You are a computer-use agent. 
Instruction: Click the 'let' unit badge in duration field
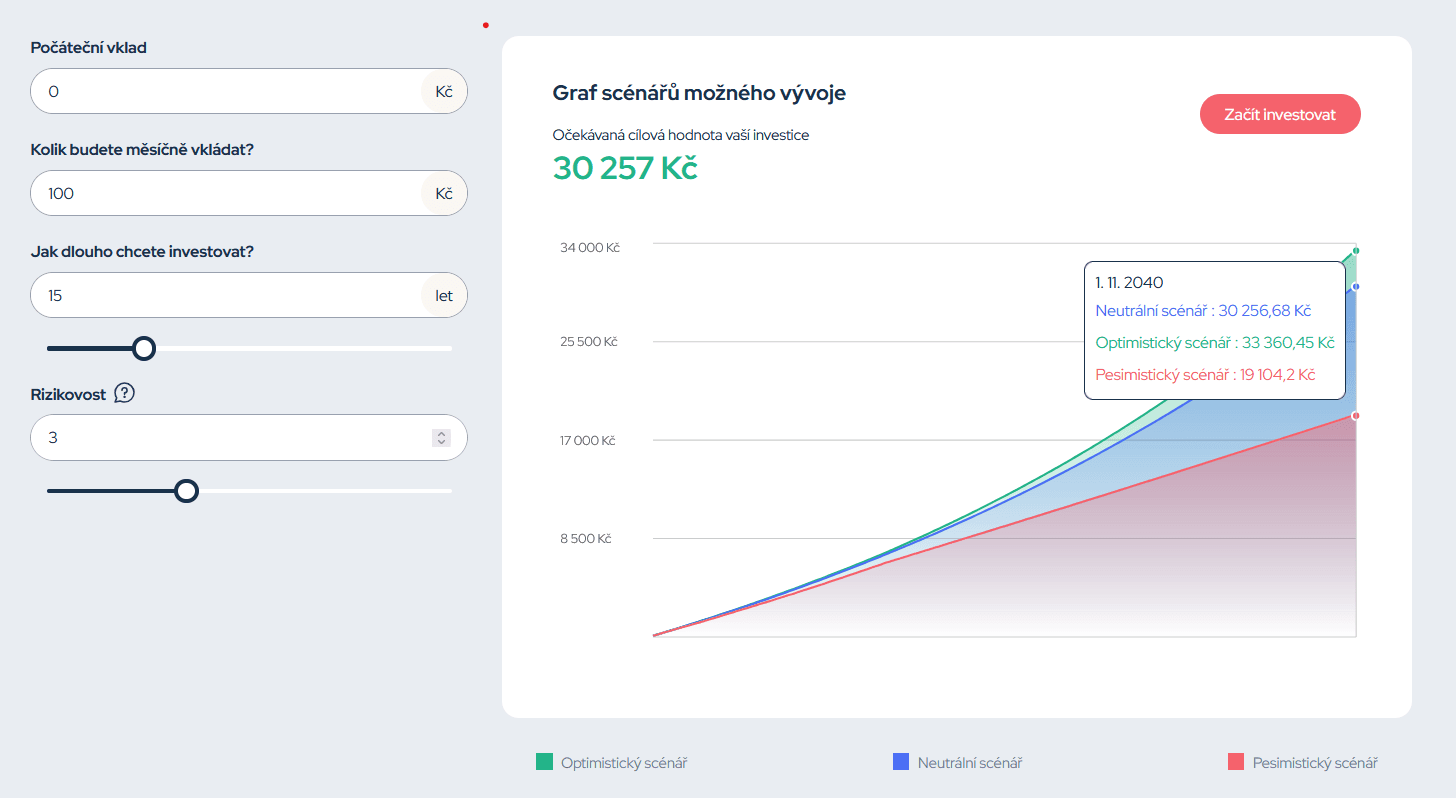[x=444, y=296]
